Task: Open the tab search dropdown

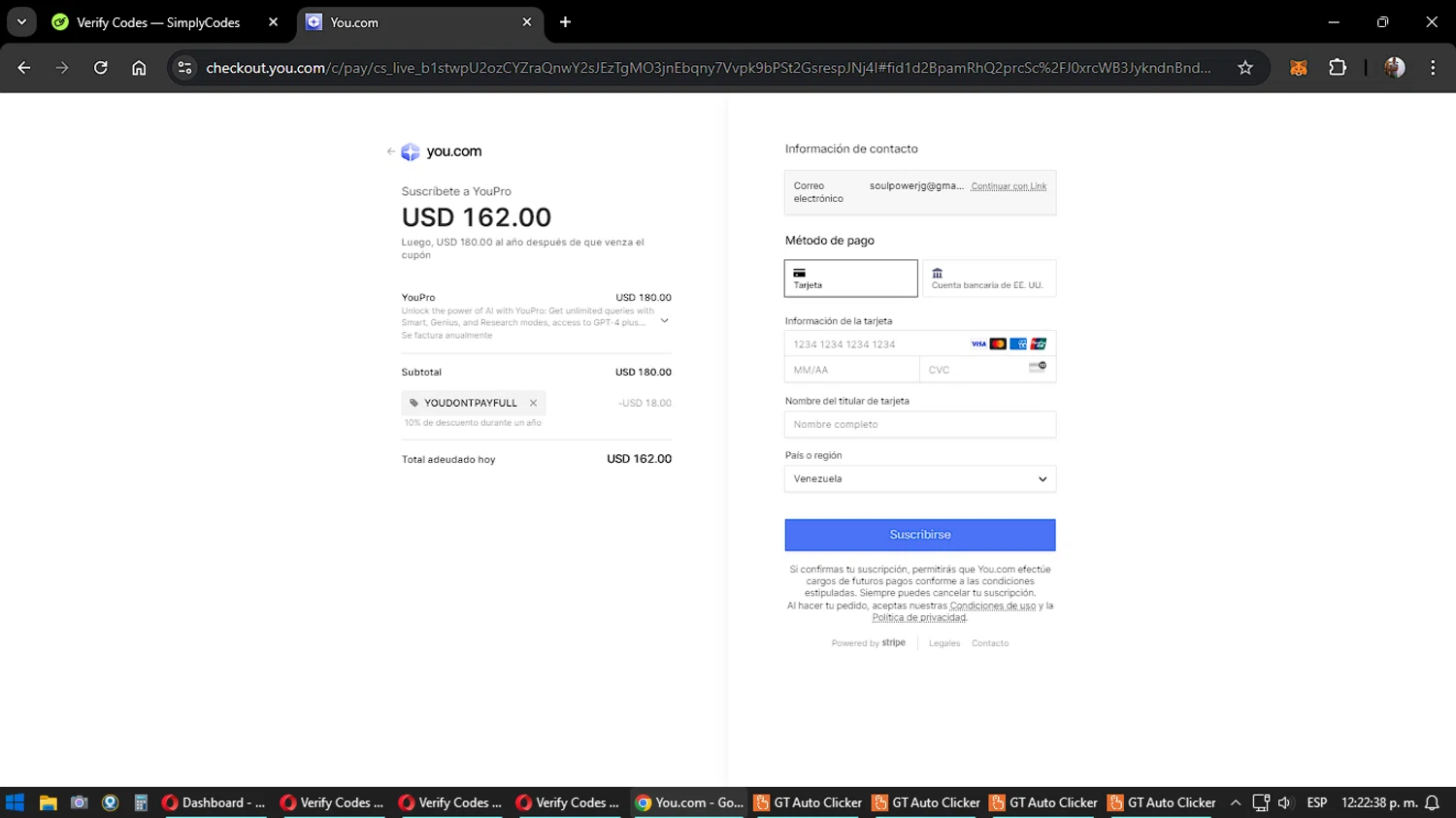Action: [x=21, y=21]
